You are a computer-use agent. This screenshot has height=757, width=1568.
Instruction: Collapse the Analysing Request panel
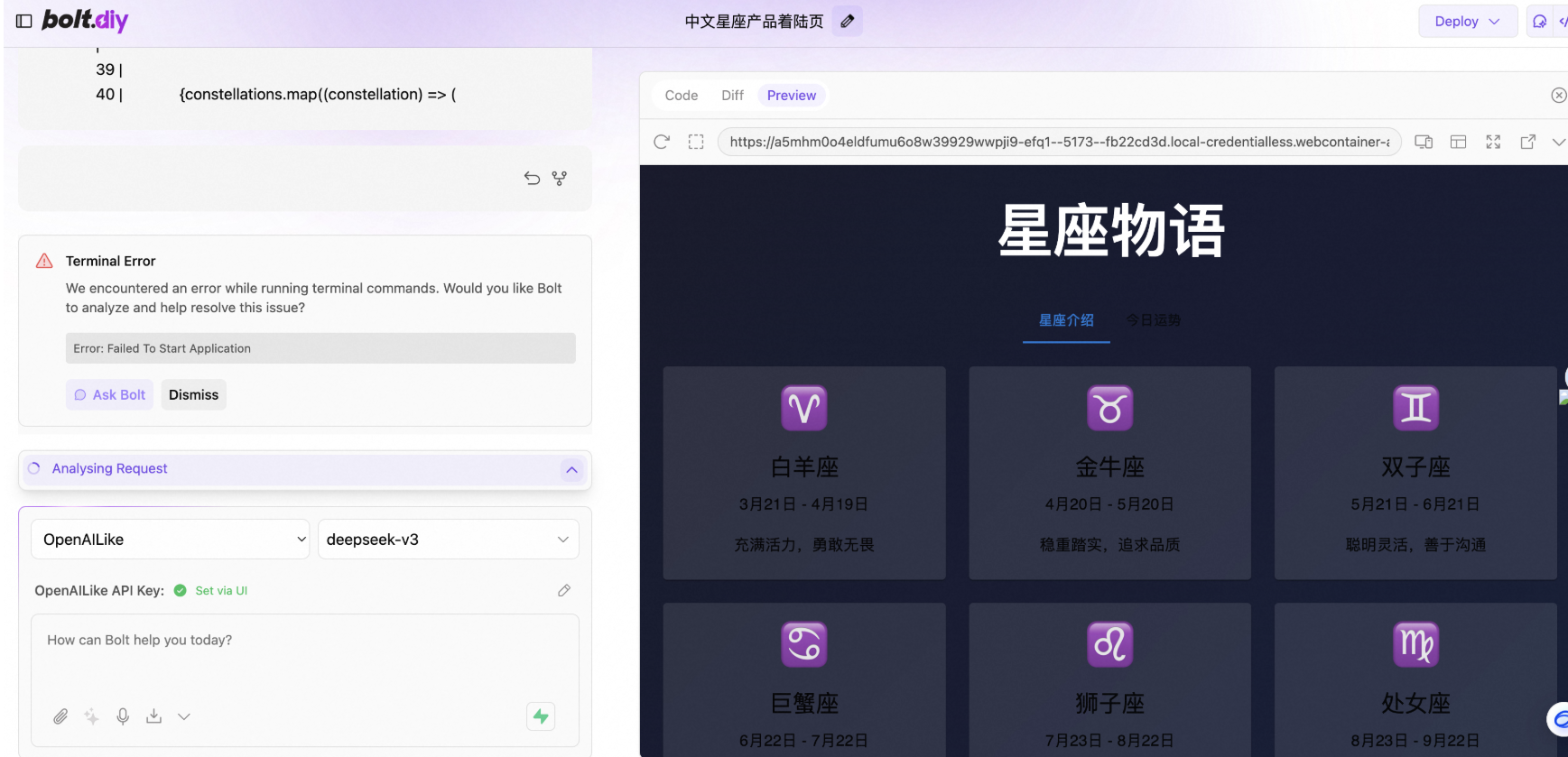point(571,469)
